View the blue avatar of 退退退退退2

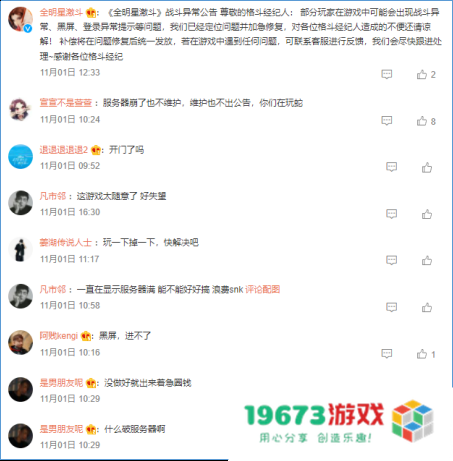[20, 156]
